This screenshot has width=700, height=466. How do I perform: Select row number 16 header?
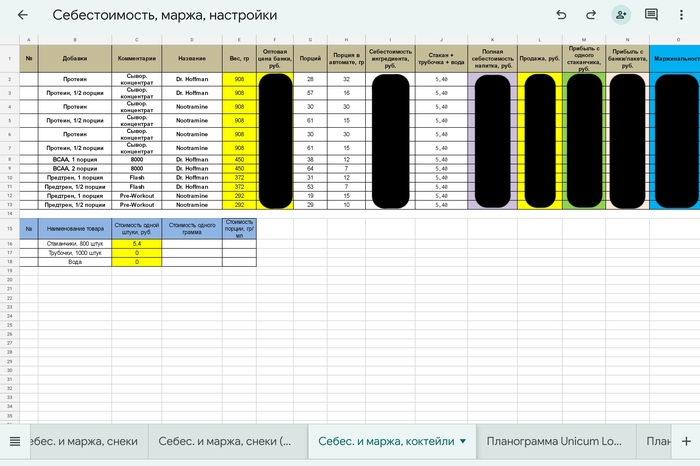pyautogui.click(x=9, y=244)
